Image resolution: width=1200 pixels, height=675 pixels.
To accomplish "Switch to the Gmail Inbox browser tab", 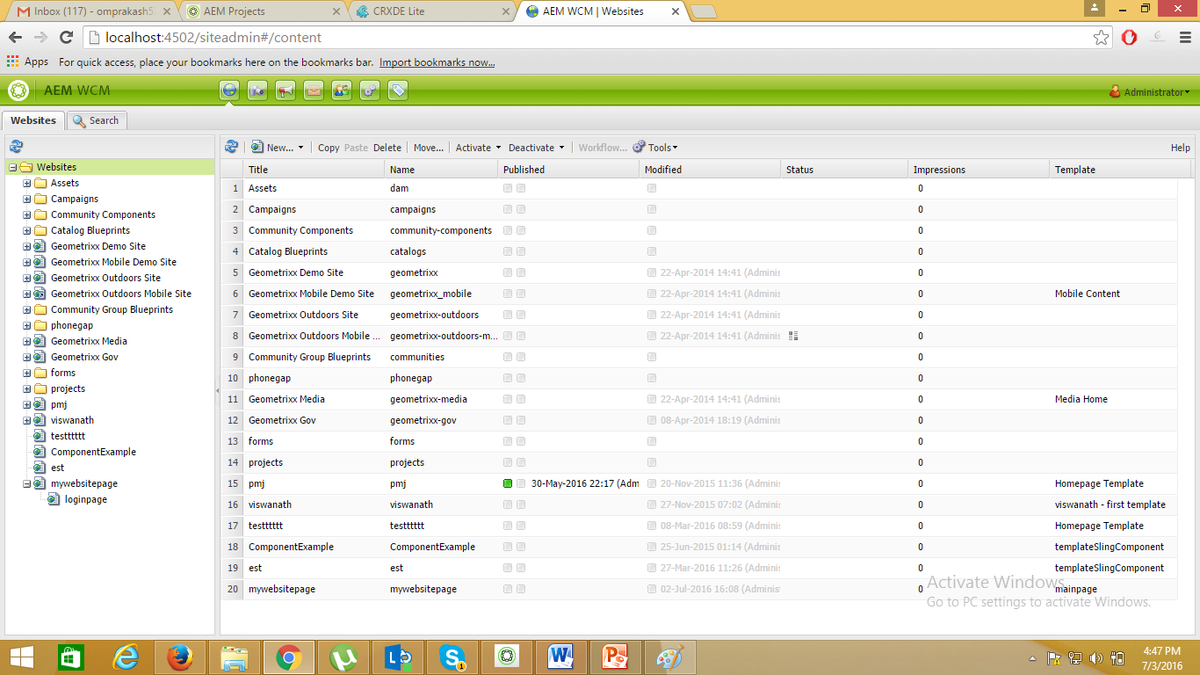I will (x=95, y=11).
